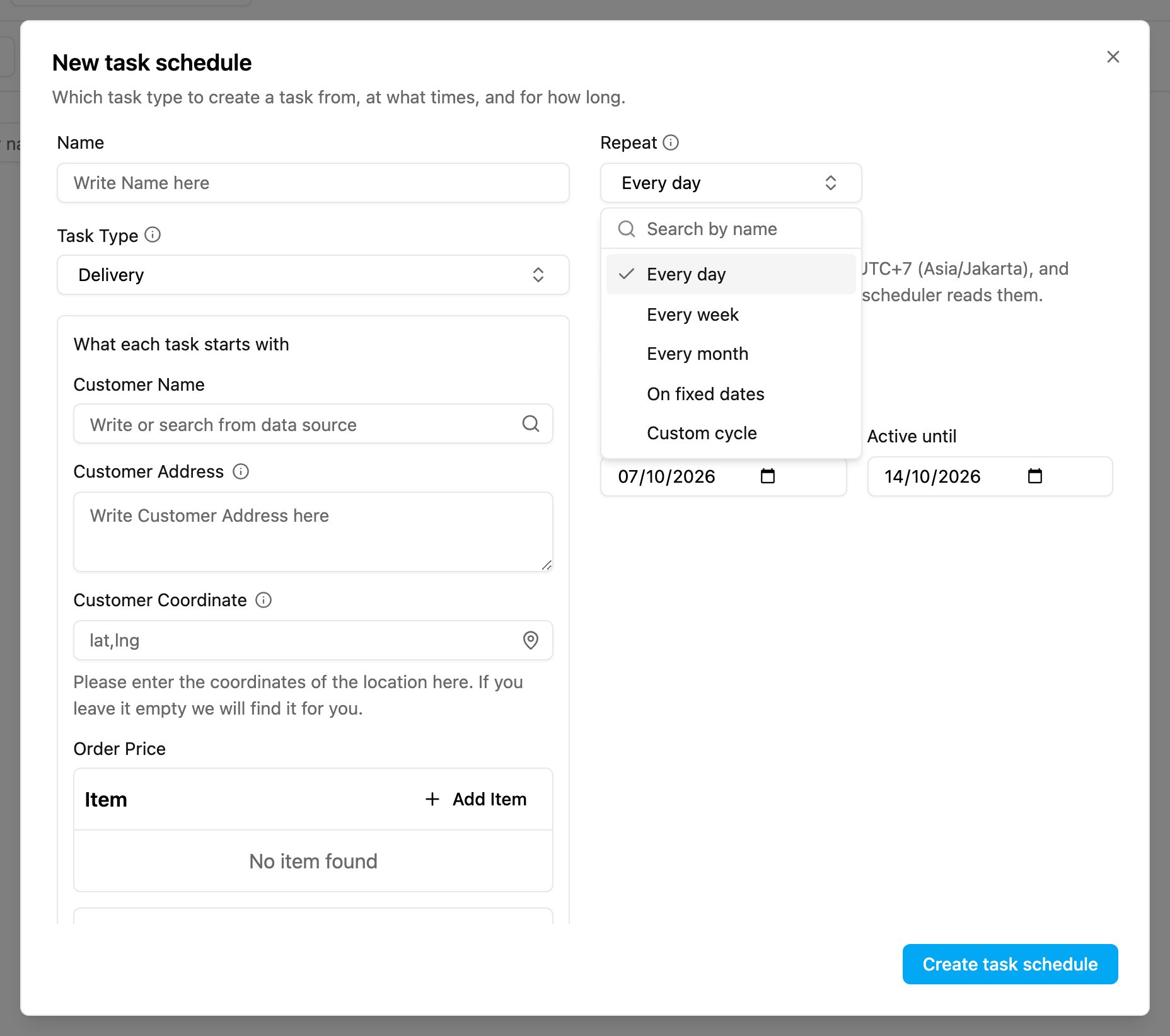Collapse the Repeat Every day dropdown
This screenshot has height=1036, width=1170.
731,183
